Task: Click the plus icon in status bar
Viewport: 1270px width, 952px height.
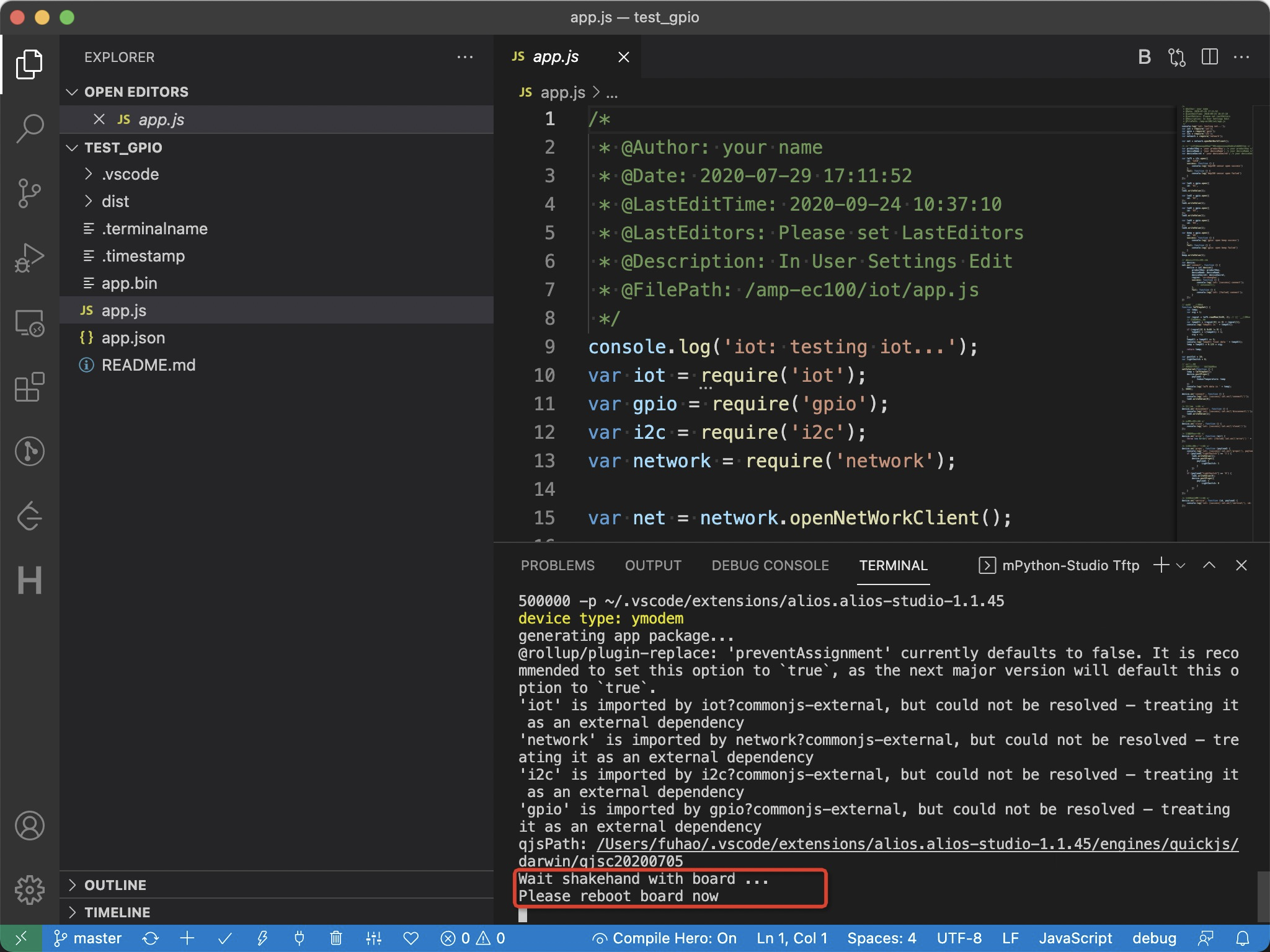Action: [x=187, y=938]
